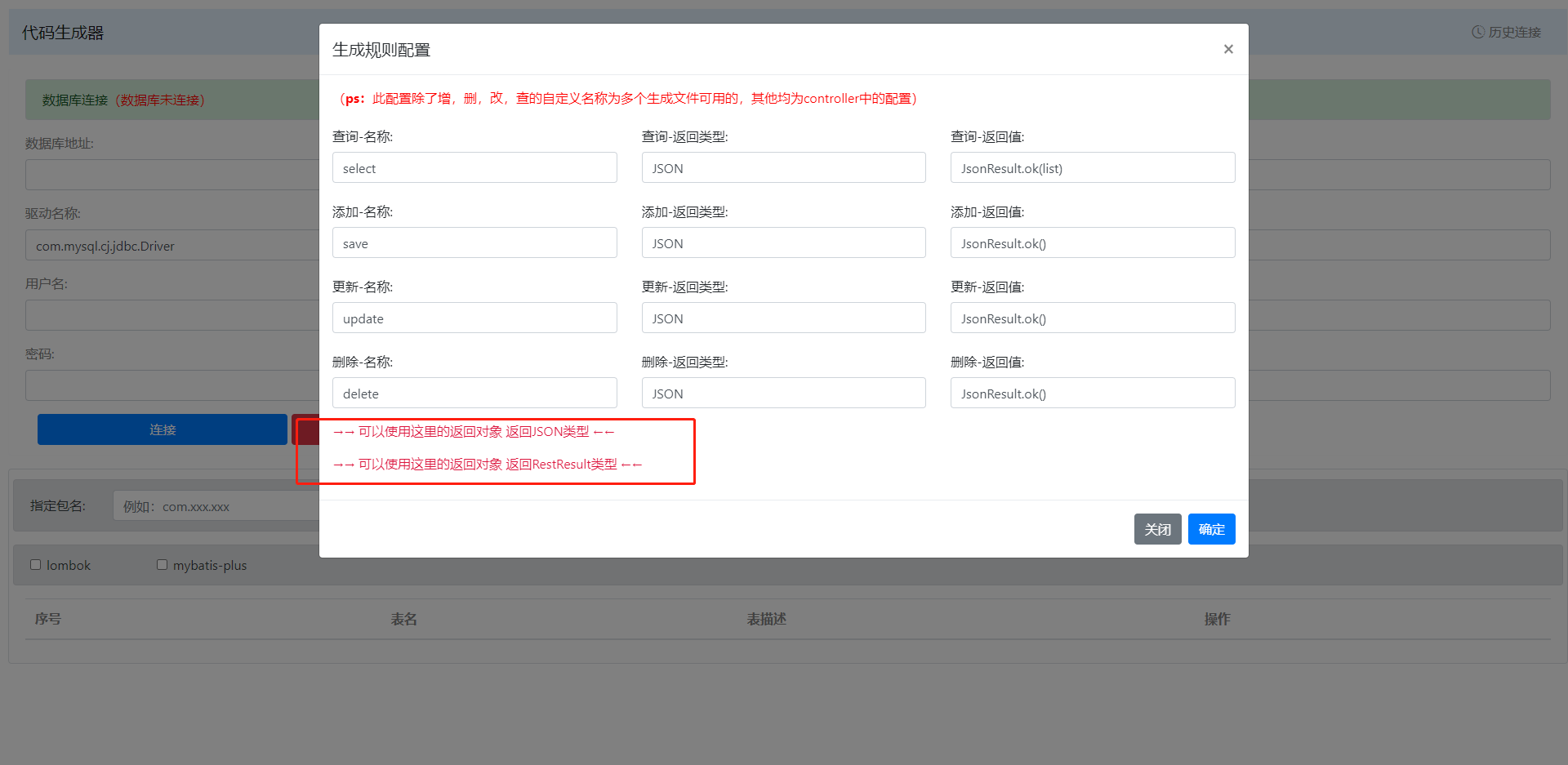
Task: Click the 删除-返回类型 JSON field
Action: pyautogui.click(x=783, y=393)
